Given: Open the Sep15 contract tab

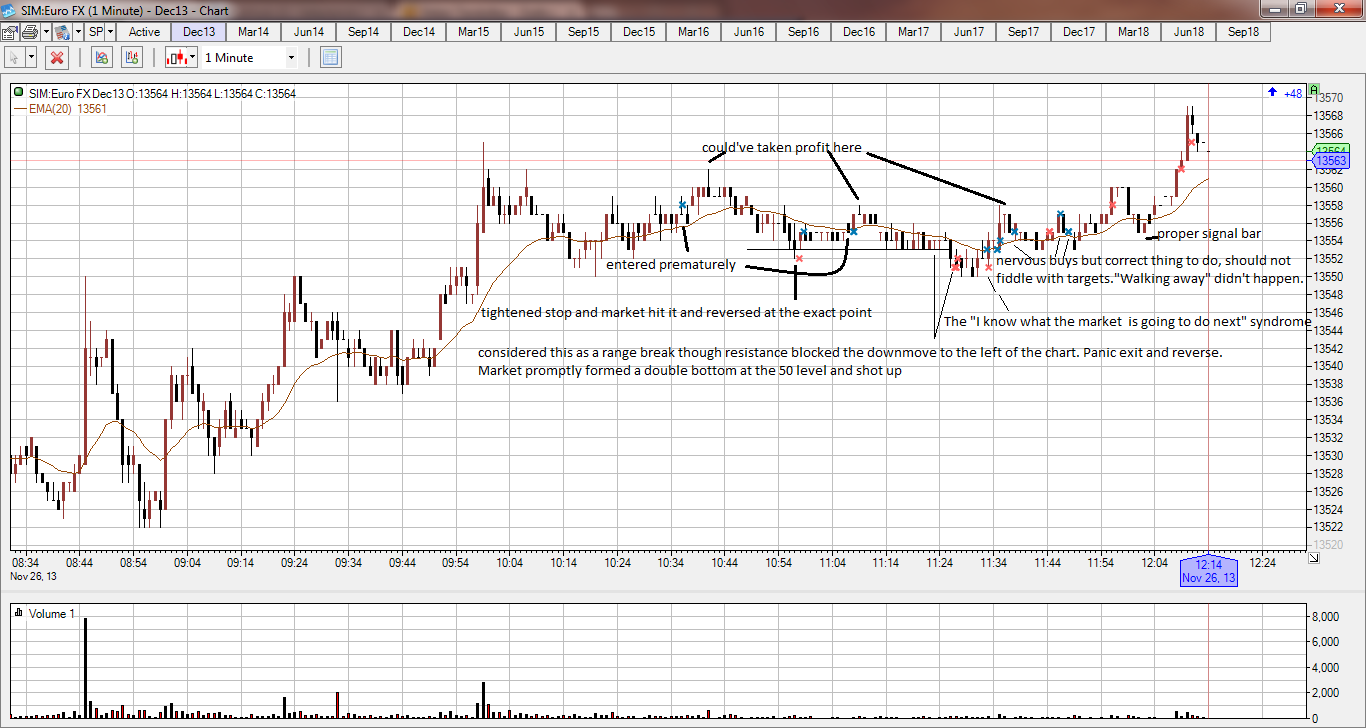Looking at the screenshot, I should (x=584, y=32).
